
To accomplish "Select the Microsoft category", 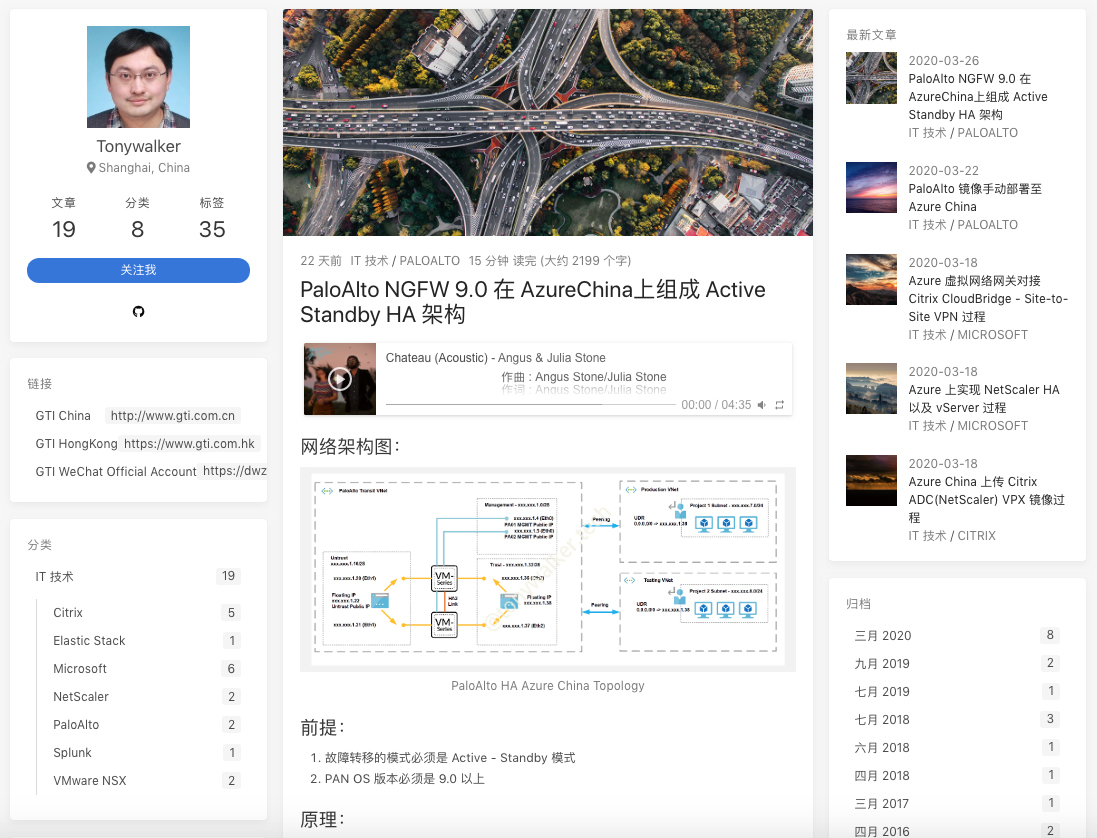I will [x=80, y=669].
